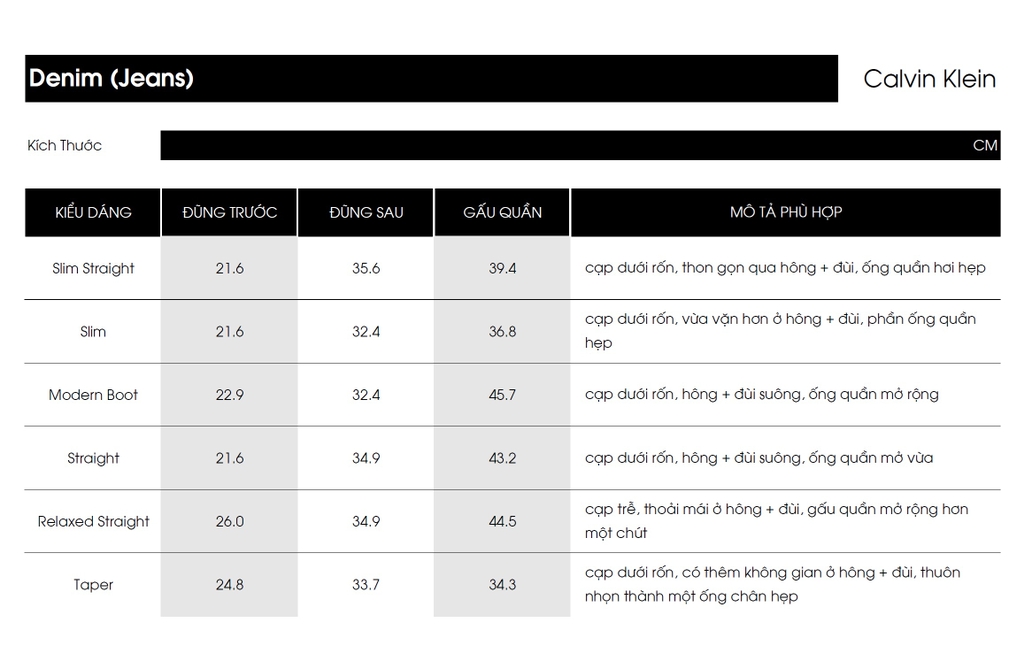The width and height of the screenshot is (1024, 661).
Task: Click the 26.0 front rise value
Action: point(229,521)
